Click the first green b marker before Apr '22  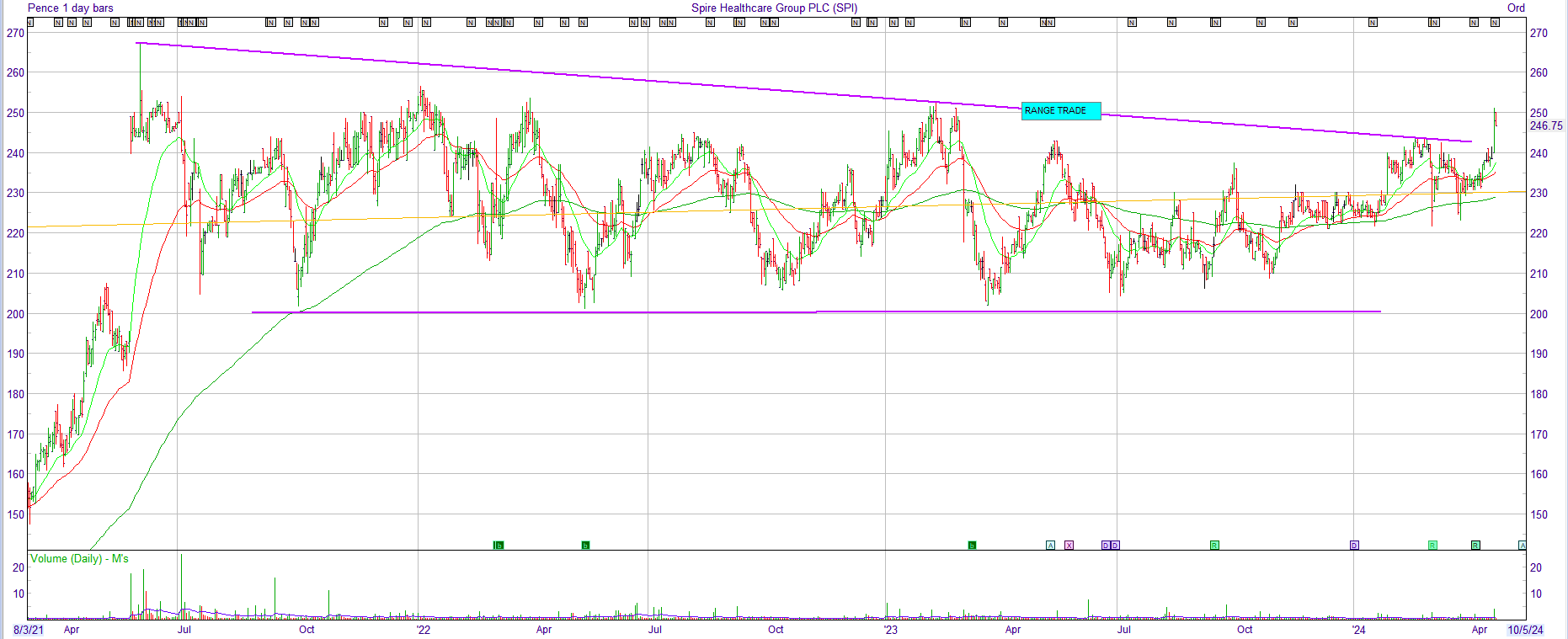point(499,546)
